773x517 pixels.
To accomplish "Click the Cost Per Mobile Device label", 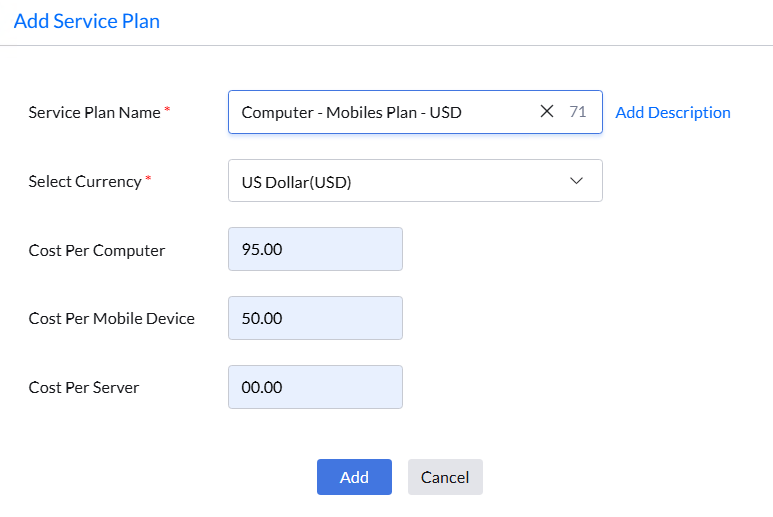I will click(x=112, y=319).
